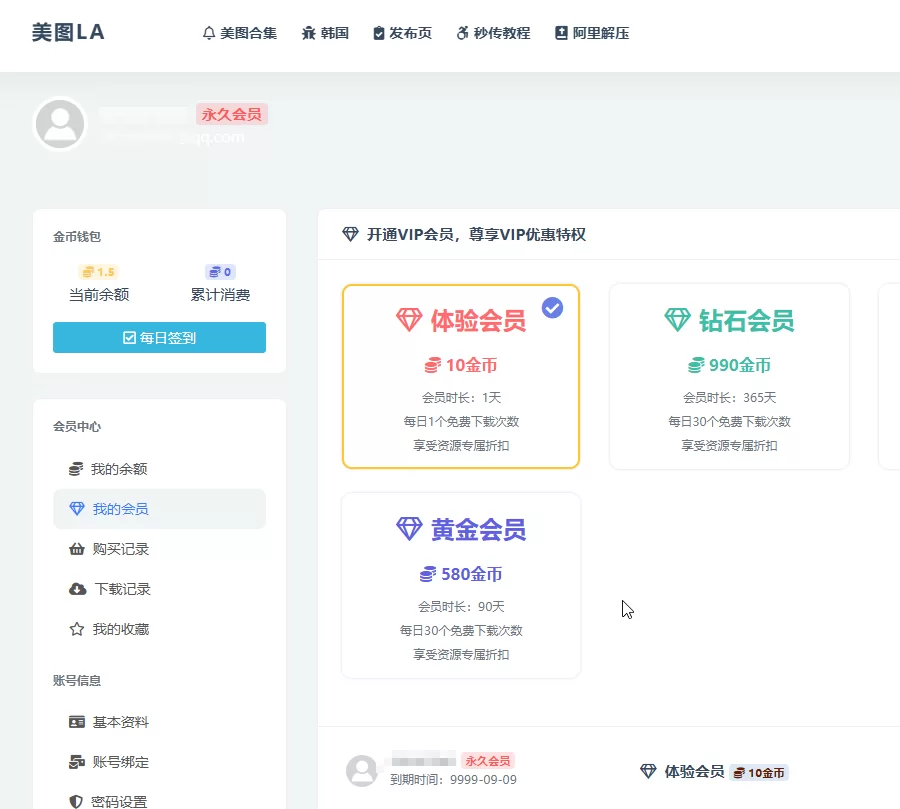Click the bug icon beside 韩国
This screenshot has height=809, width=900.
pyautogui.click(x=309, y=33)
